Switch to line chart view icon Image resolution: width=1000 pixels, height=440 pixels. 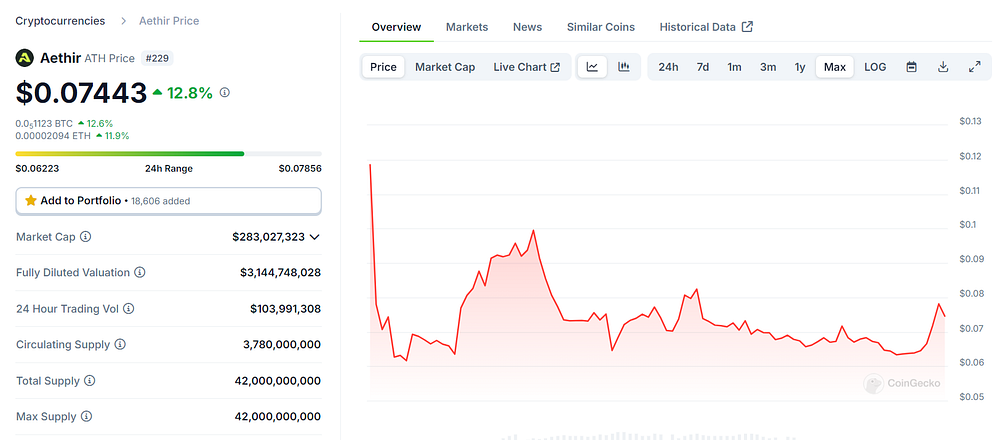click(x=592, y=67)
